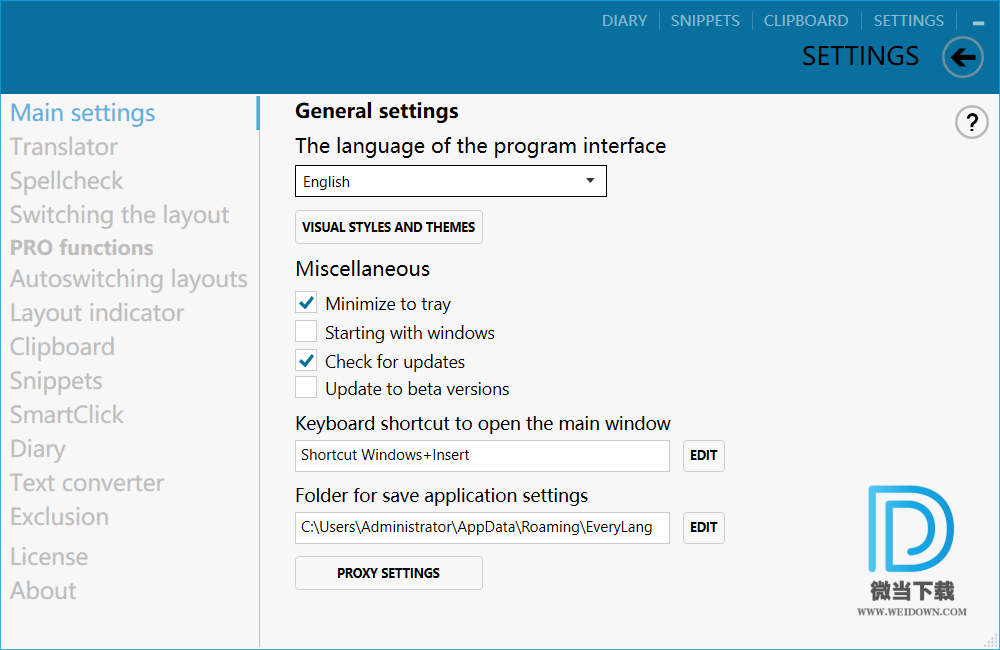Open CLIPBOARD from the top menu
Image resolution: width=1000 pixels, height=650 pixels.
[x=805, y=21]
